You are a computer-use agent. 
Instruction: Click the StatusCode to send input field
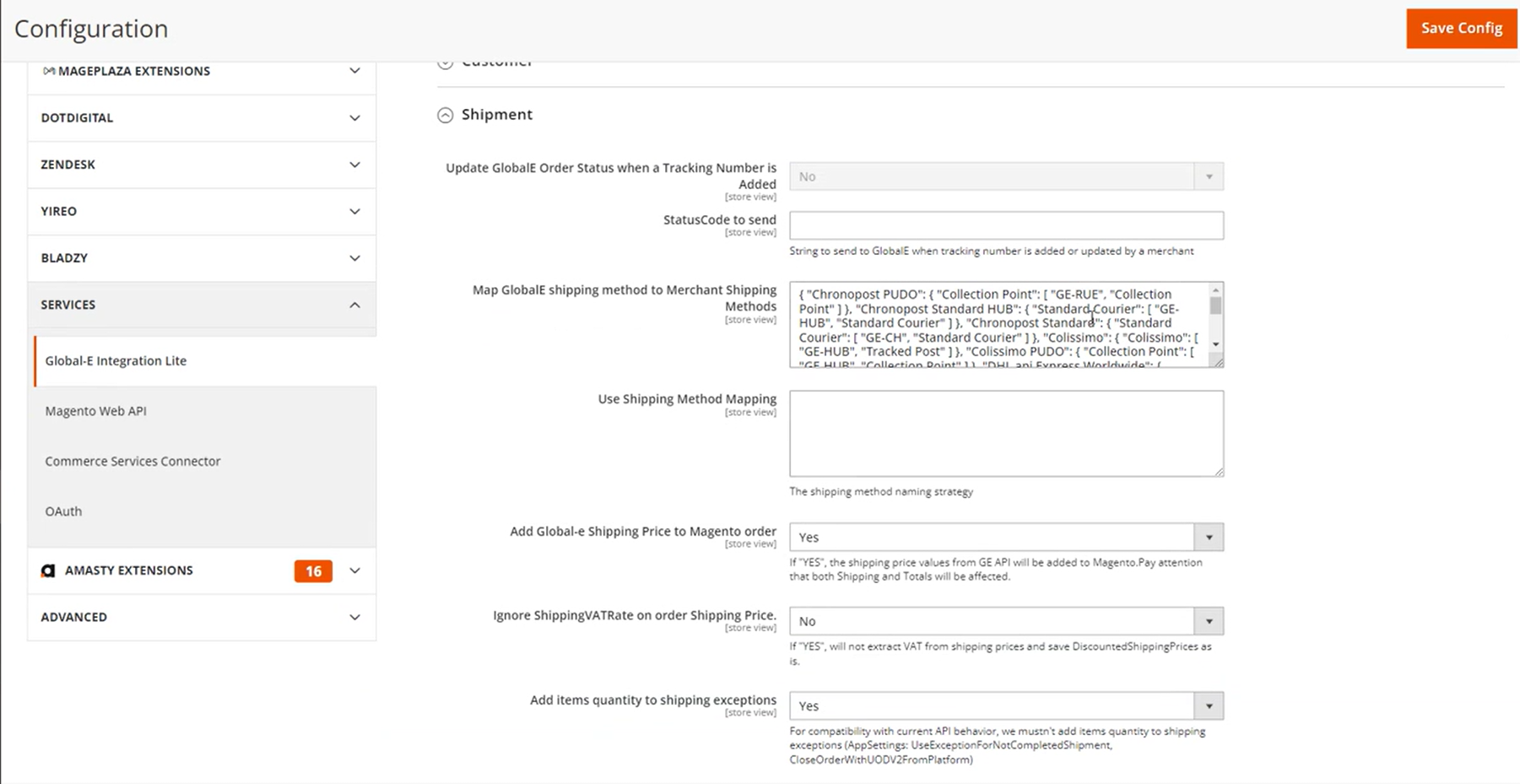(x=1005, y=224)
